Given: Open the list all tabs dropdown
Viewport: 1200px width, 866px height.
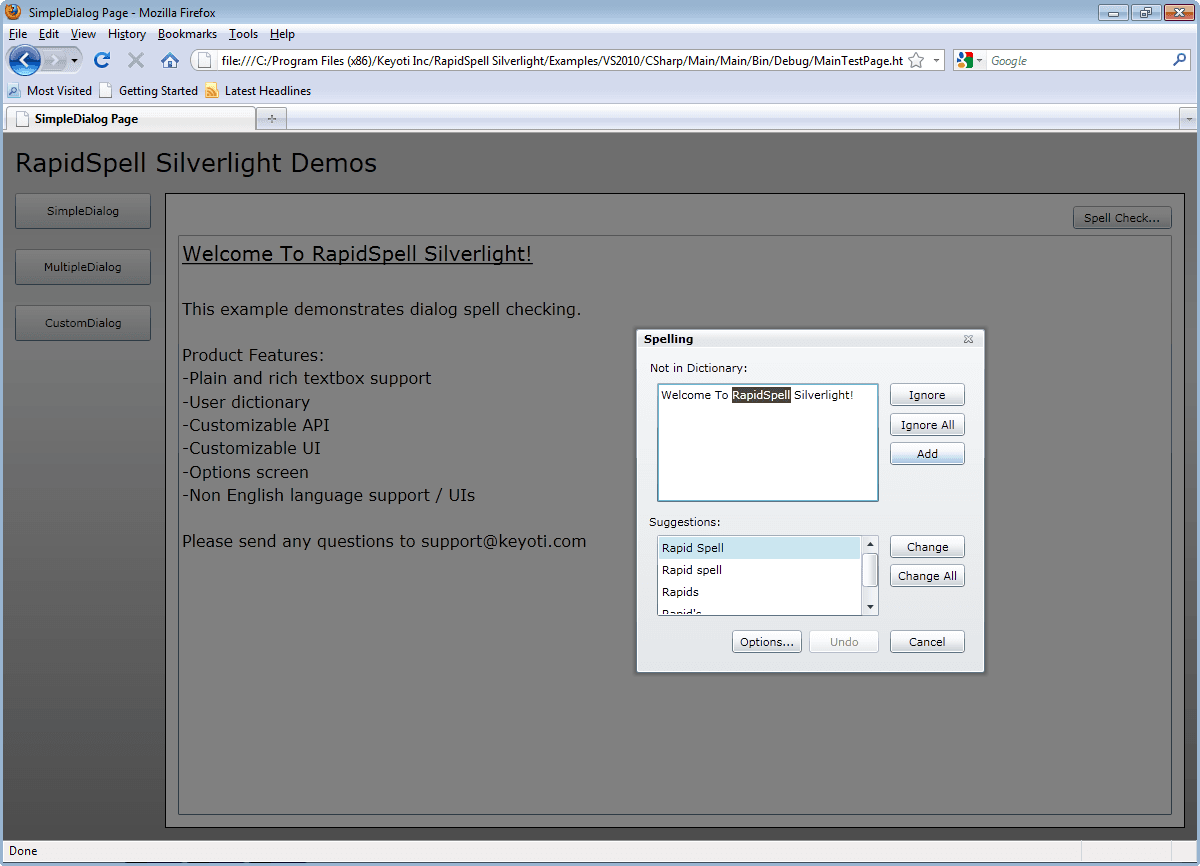Looking at the screenshot, I should coord(1188,119).
